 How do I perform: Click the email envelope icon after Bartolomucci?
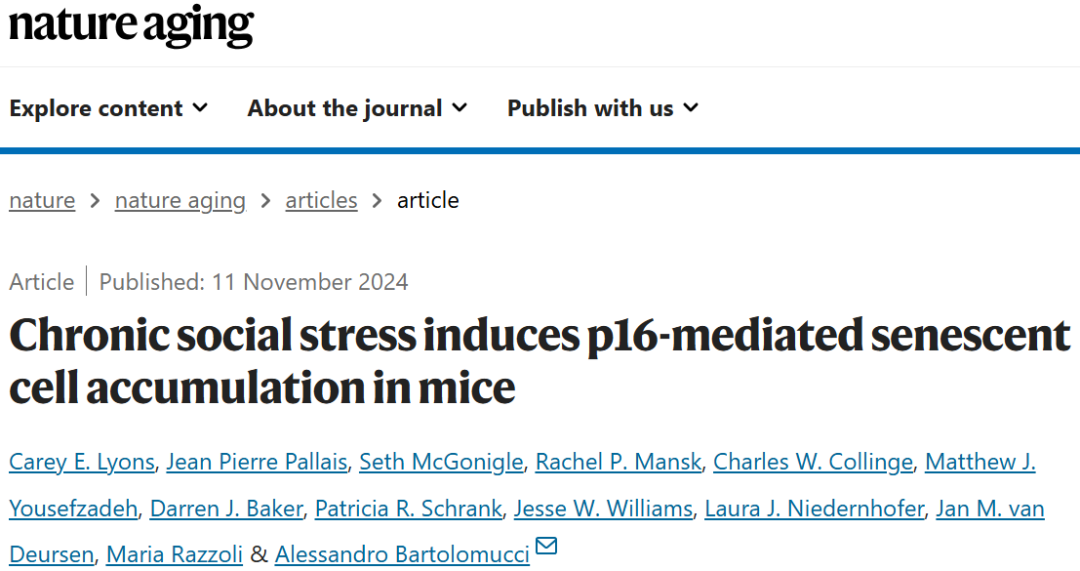coord(546,547)
